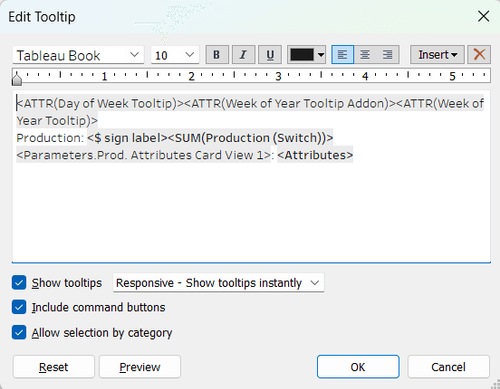
Task: Click ruler at the 3 inch mark
Action: click(278, 76)
